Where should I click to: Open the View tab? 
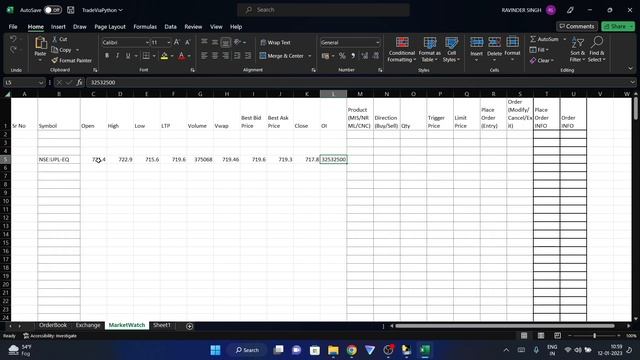click(216, 27)
